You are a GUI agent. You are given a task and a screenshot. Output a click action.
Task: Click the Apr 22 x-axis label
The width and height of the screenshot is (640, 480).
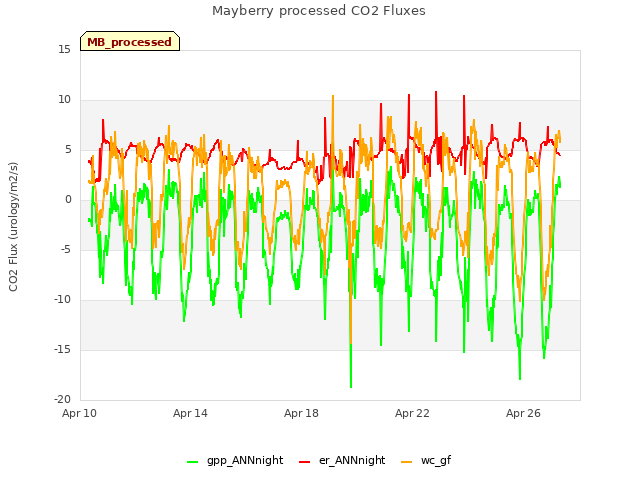coord(412,413)
